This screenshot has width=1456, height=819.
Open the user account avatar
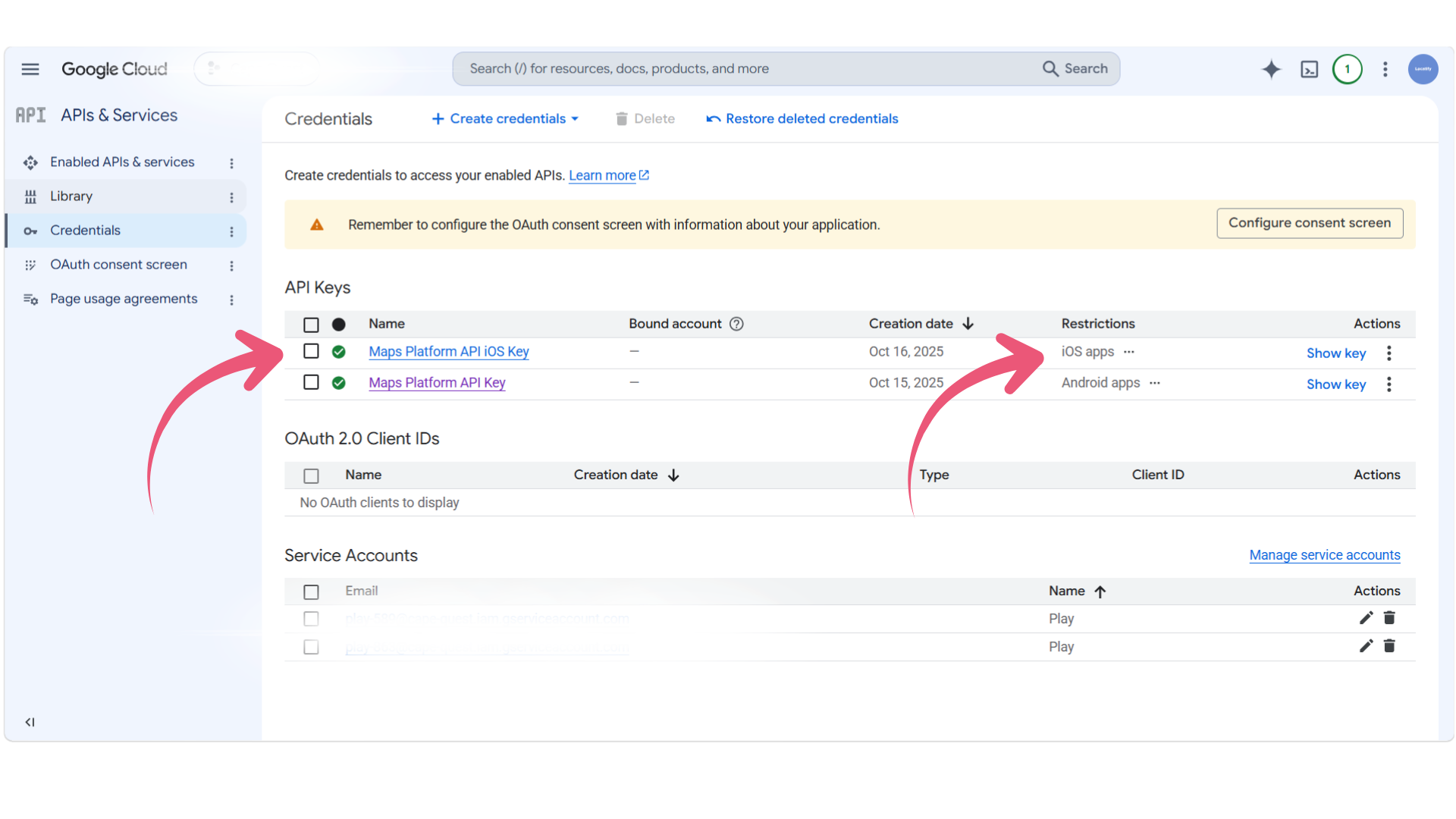click(x=1423, y=69)
